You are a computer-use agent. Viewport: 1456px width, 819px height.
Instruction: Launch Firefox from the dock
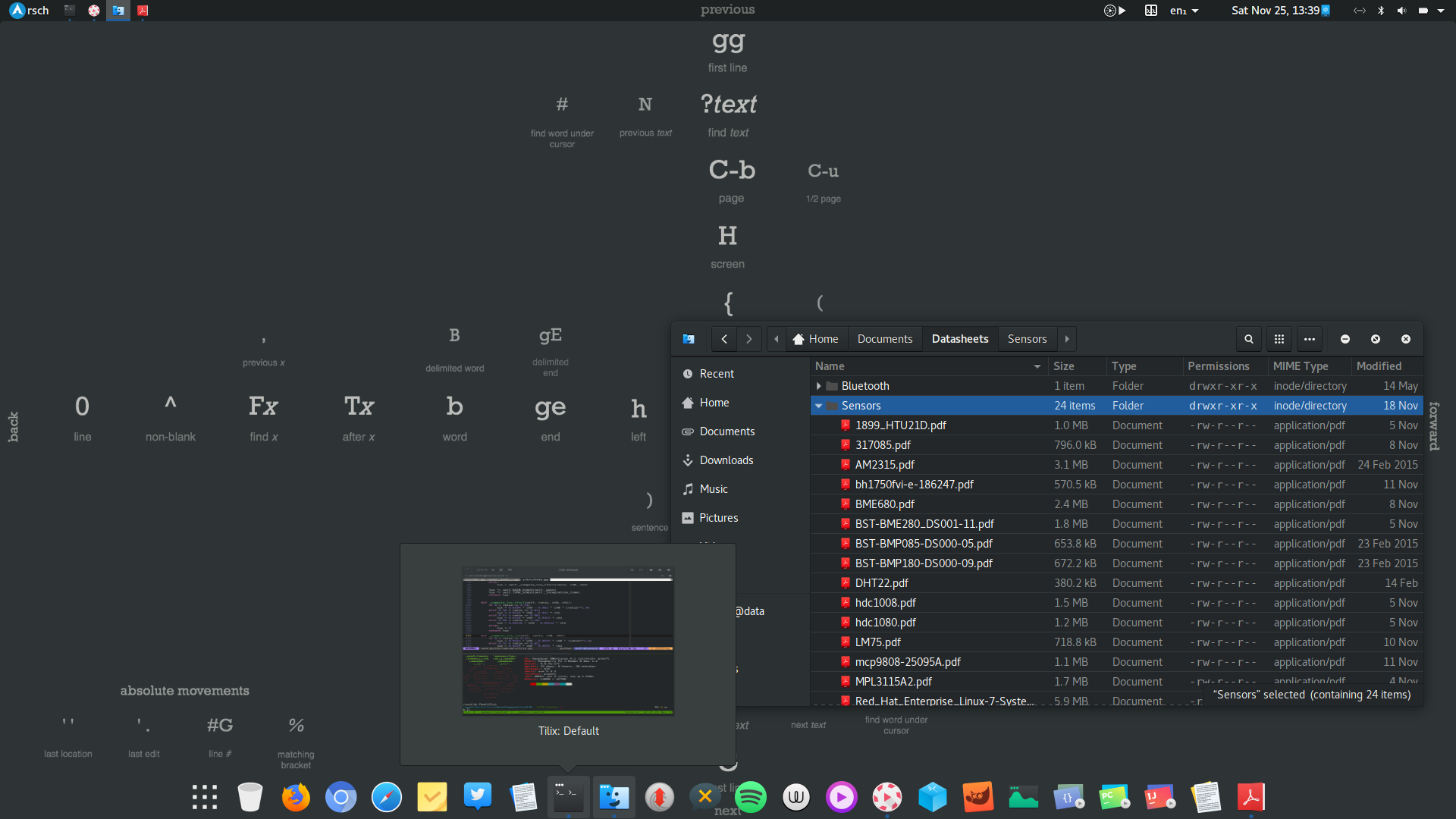pos(296,797)
